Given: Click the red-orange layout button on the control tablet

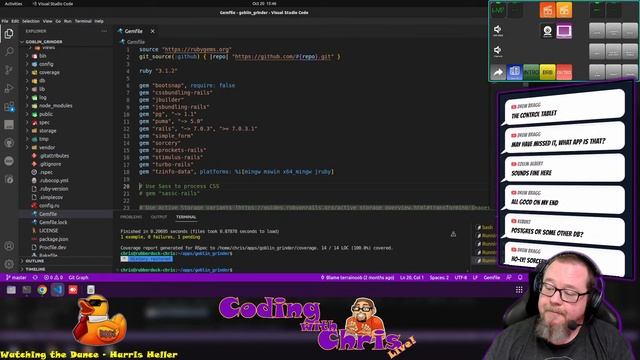Looking at the screenshot, I should tap(547, 10).
